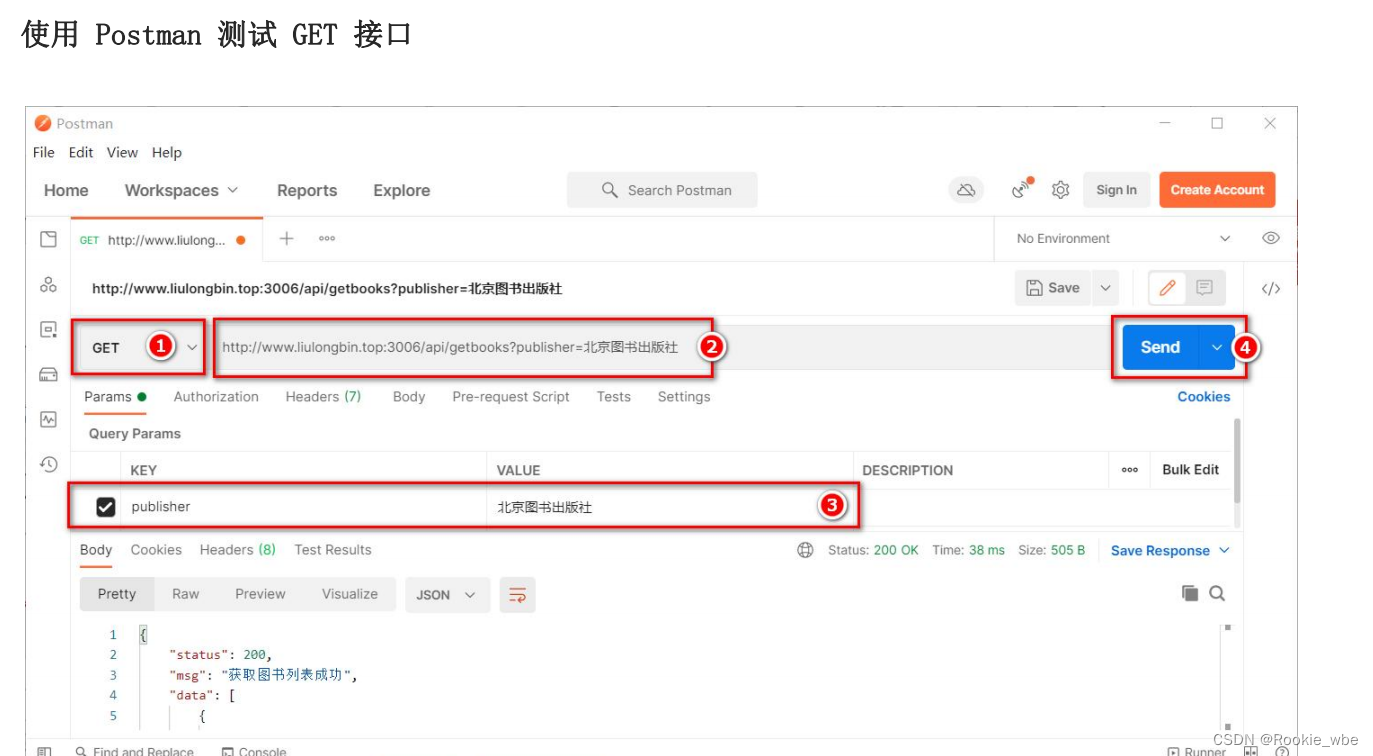
Task: Open the query params column options dots
Action: (1130, 470)
